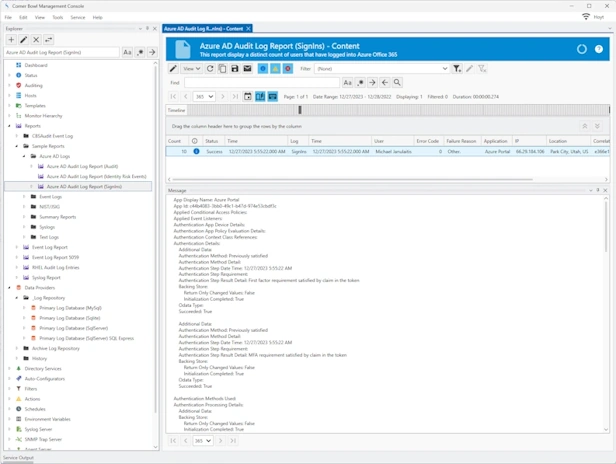Collapse the Reports tree node
The height and width of the screenshot is (464, 616).
(9, 126)
